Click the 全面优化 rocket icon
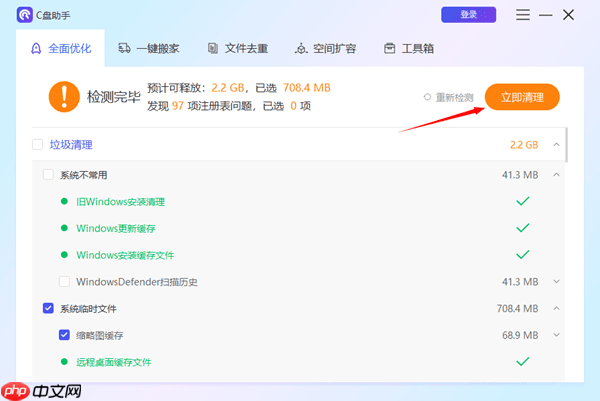This screenshot has height=401, width=600. coord(37,48)
